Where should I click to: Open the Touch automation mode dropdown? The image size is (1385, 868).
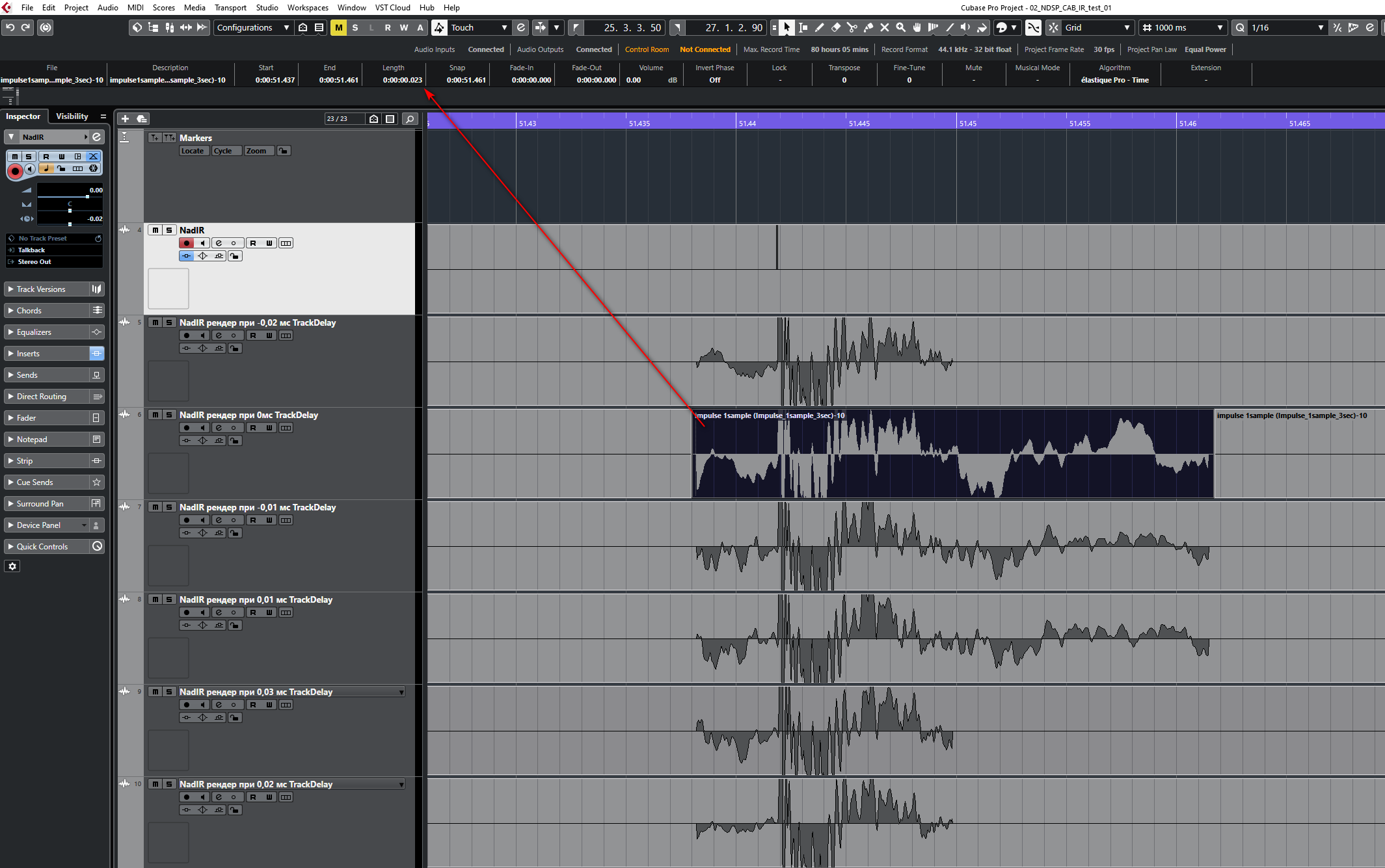pyautogui.click(x=478, y=27)
